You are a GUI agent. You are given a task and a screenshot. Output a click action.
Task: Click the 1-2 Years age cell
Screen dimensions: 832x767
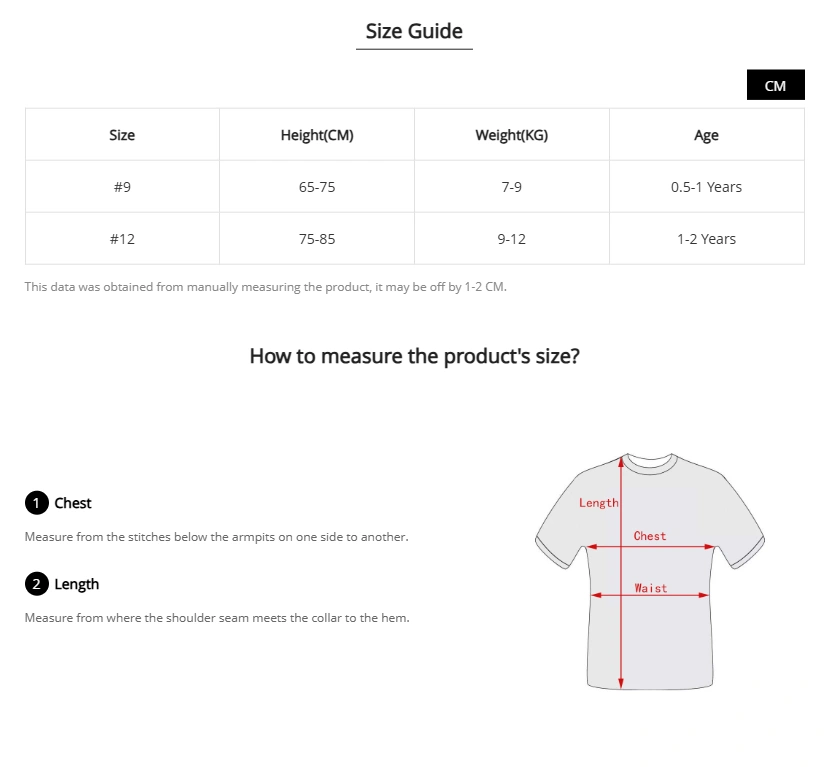tap(706, 239)
